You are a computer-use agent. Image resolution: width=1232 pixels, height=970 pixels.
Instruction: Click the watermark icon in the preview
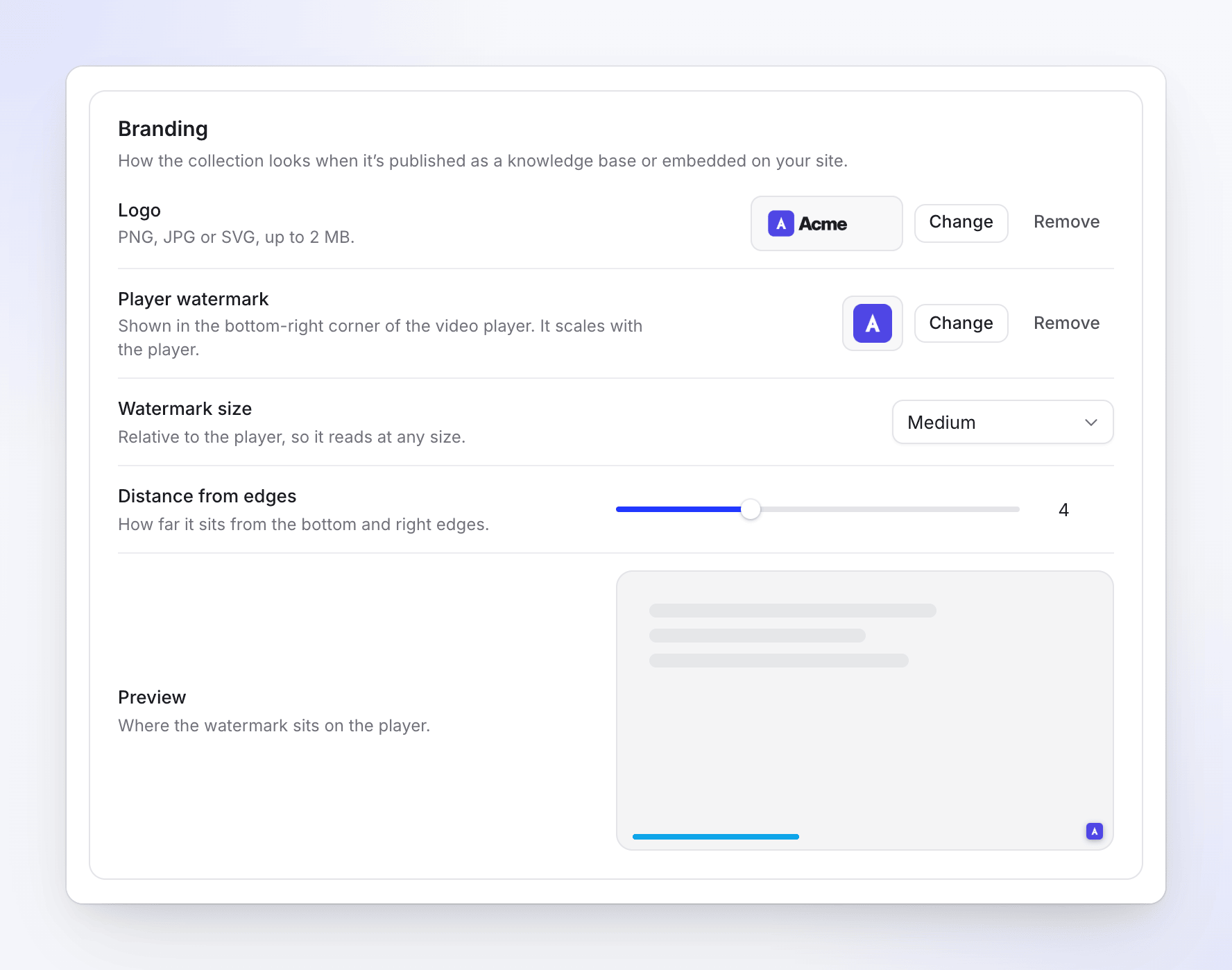coord(1094,831)
